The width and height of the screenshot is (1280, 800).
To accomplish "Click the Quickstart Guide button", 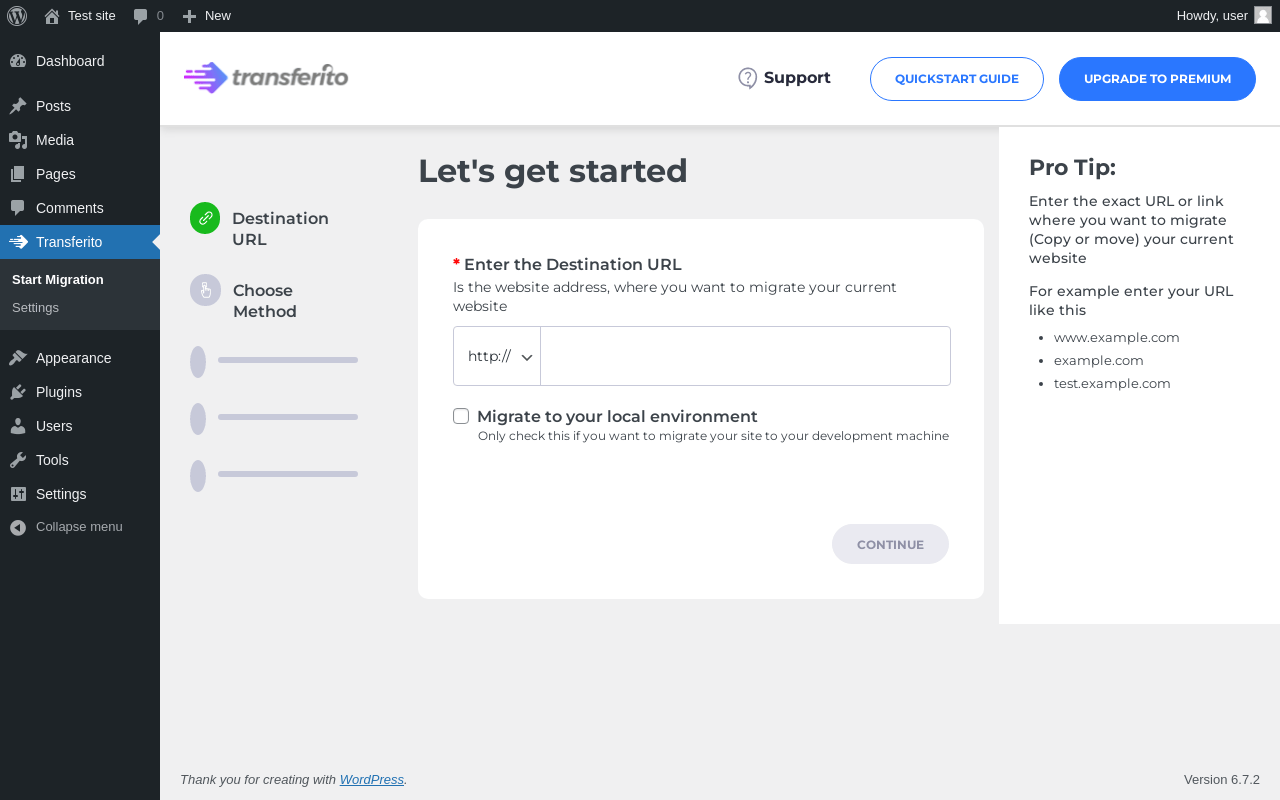I will 956,79.
